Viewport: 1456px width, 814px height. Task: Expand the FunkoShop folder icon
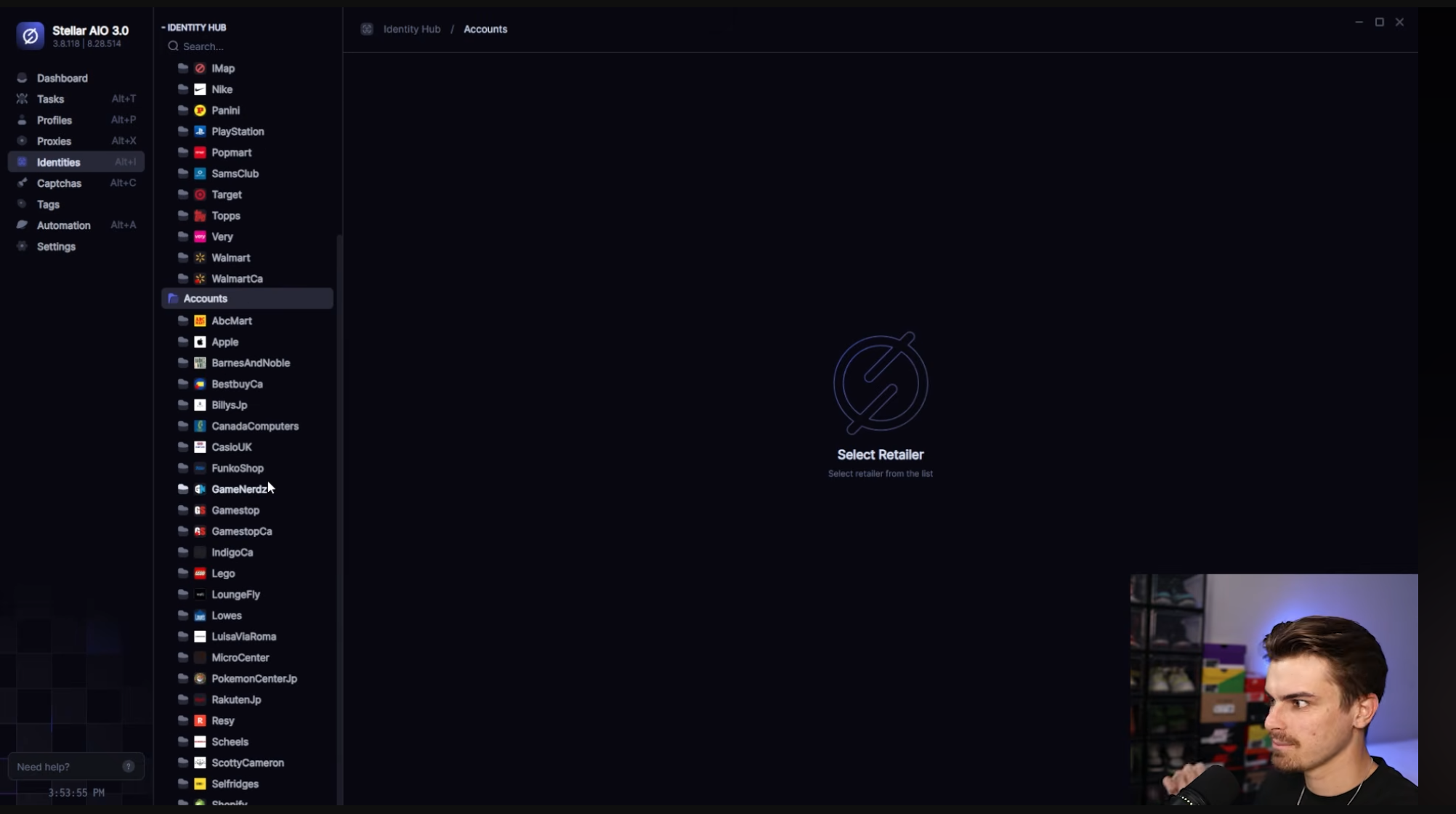(x=183, y=468)
